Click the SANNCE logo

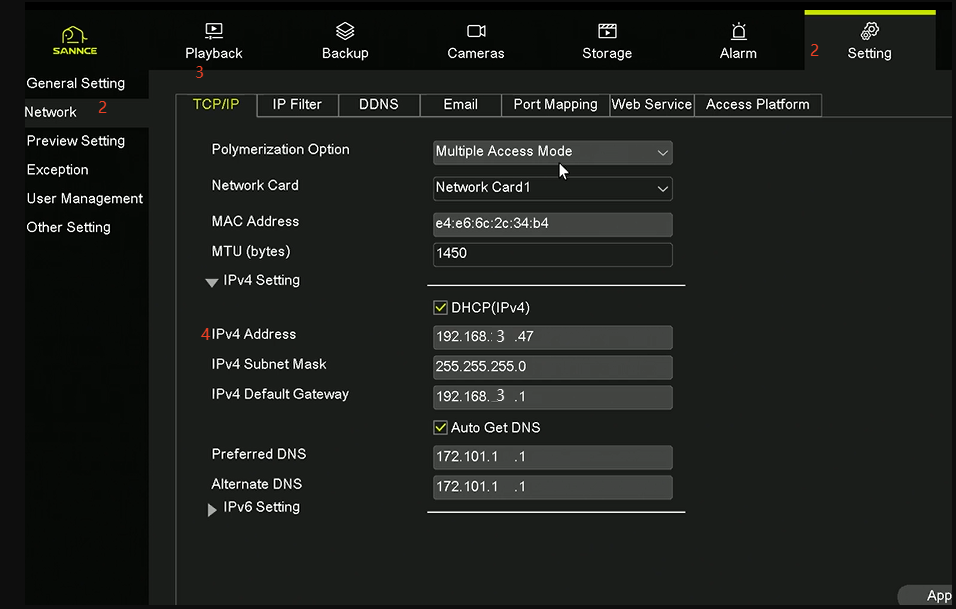tap(75, 40)
